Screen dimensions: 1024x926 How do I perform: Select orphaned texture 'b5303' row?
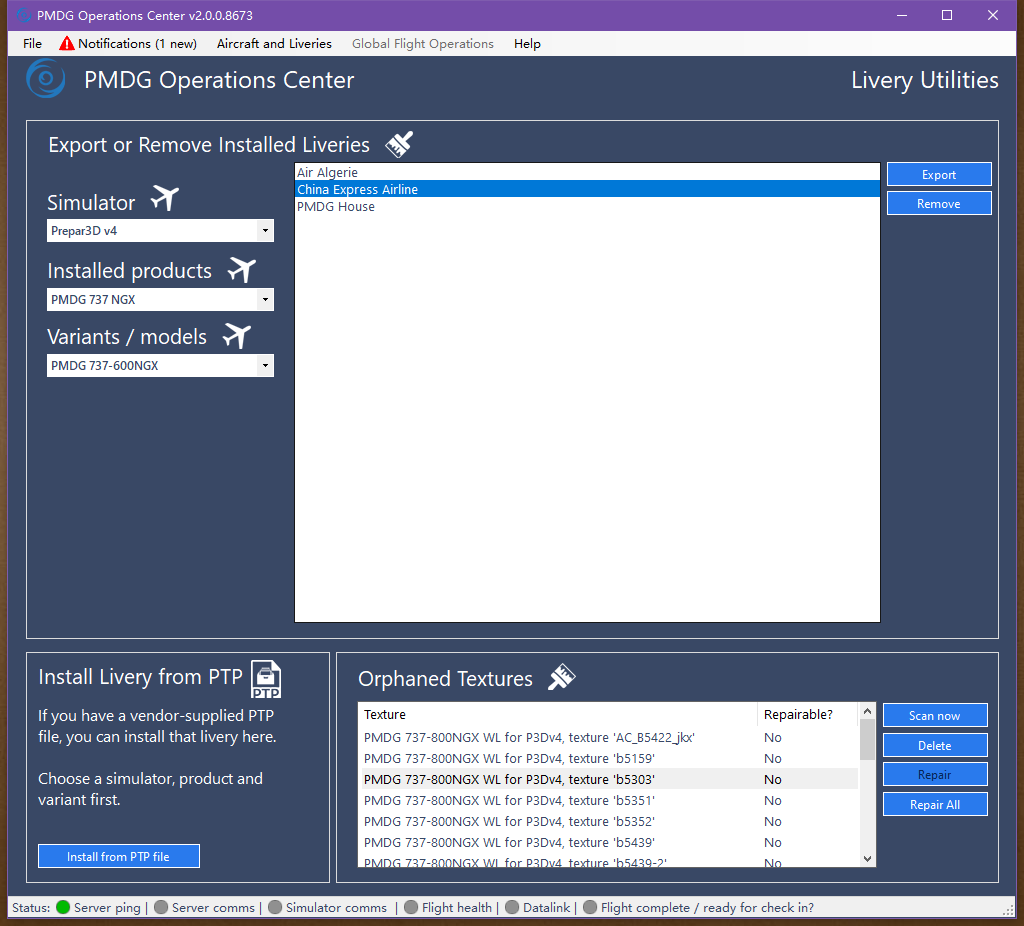click(x=609, y=779)
